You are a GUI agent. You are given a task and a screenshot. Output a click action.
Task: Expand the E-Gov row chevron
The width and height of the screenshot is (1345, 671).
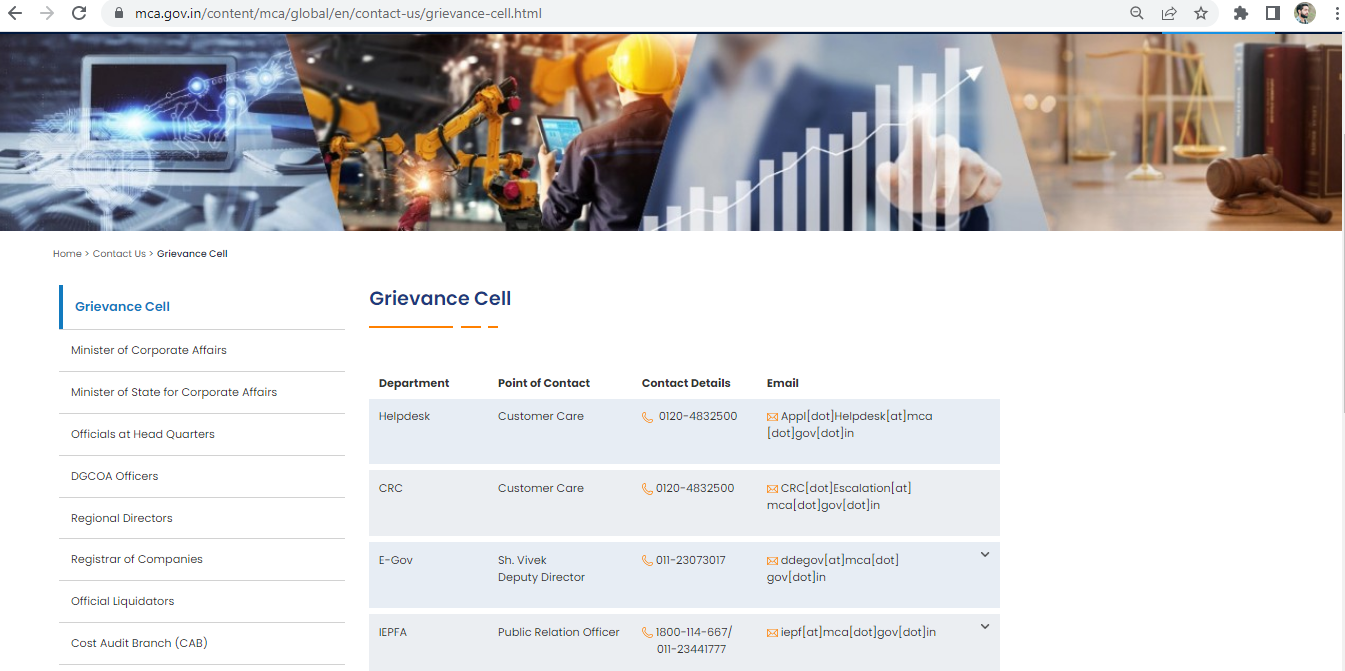click(985, 554)
